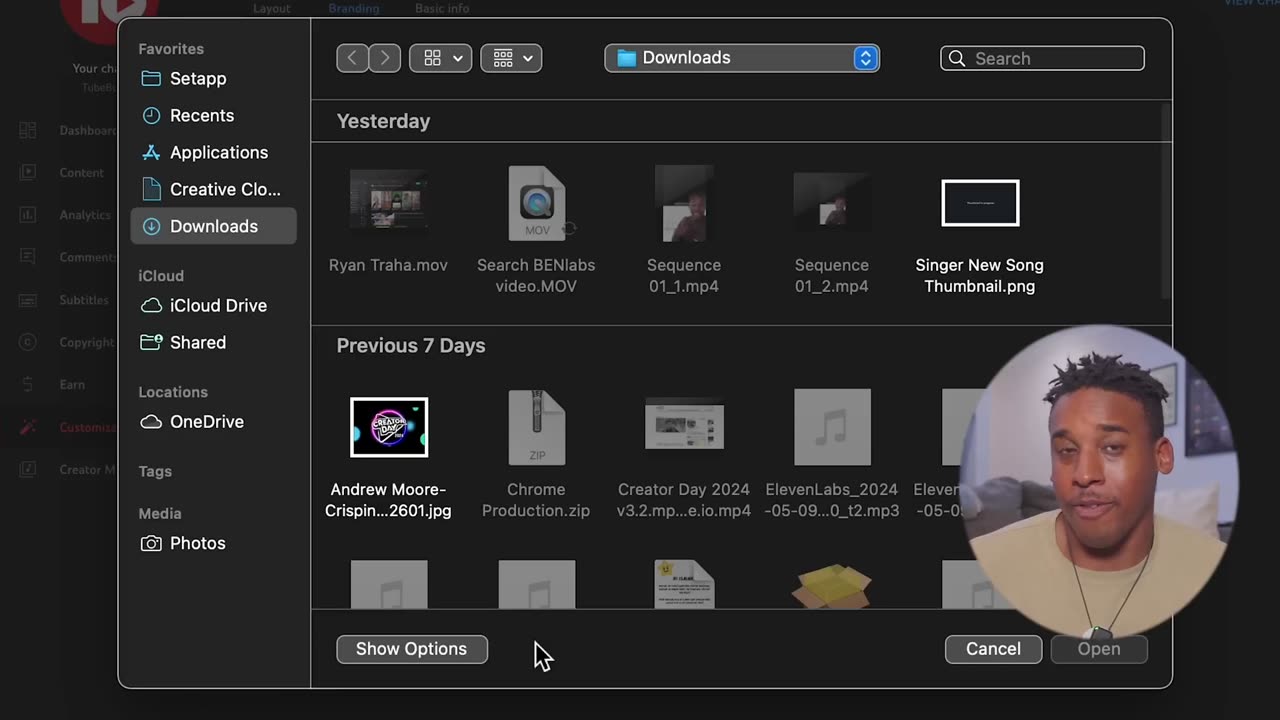Viewport: 1280px width, 720px height.
Task: Click the Photos camera icon
Action: [x=151, y=543]
